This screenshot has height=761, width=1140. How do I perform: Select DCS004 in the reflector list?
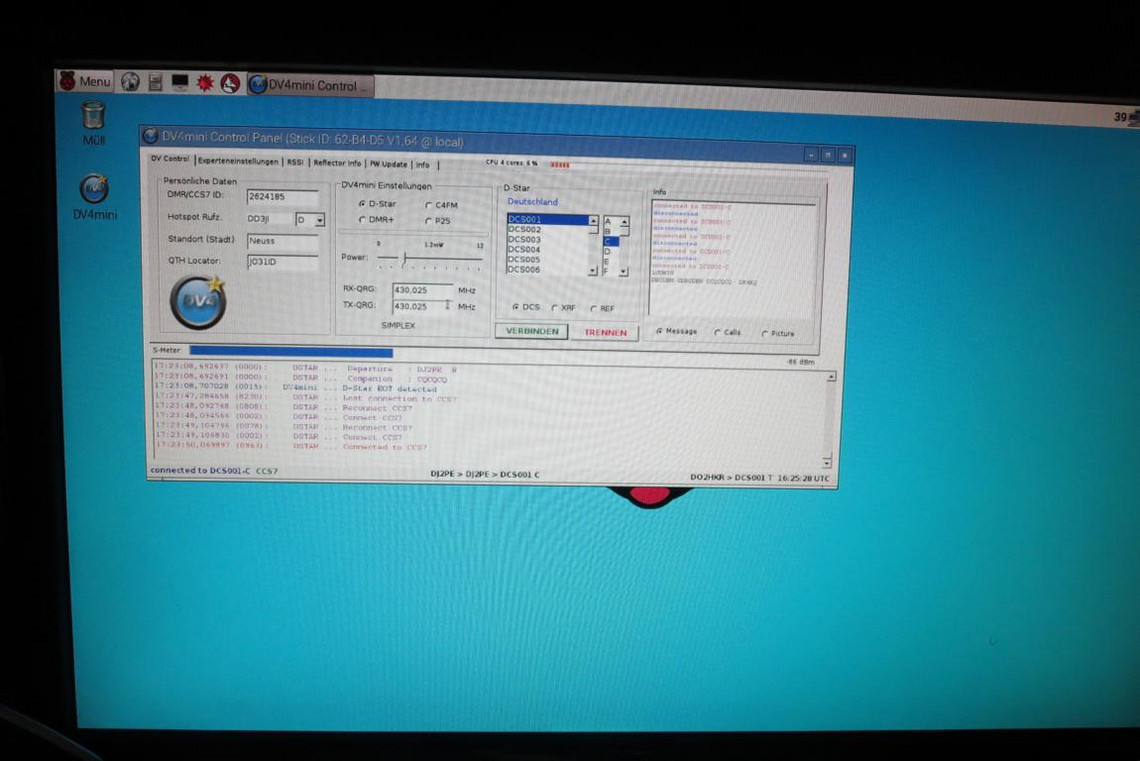547,249
